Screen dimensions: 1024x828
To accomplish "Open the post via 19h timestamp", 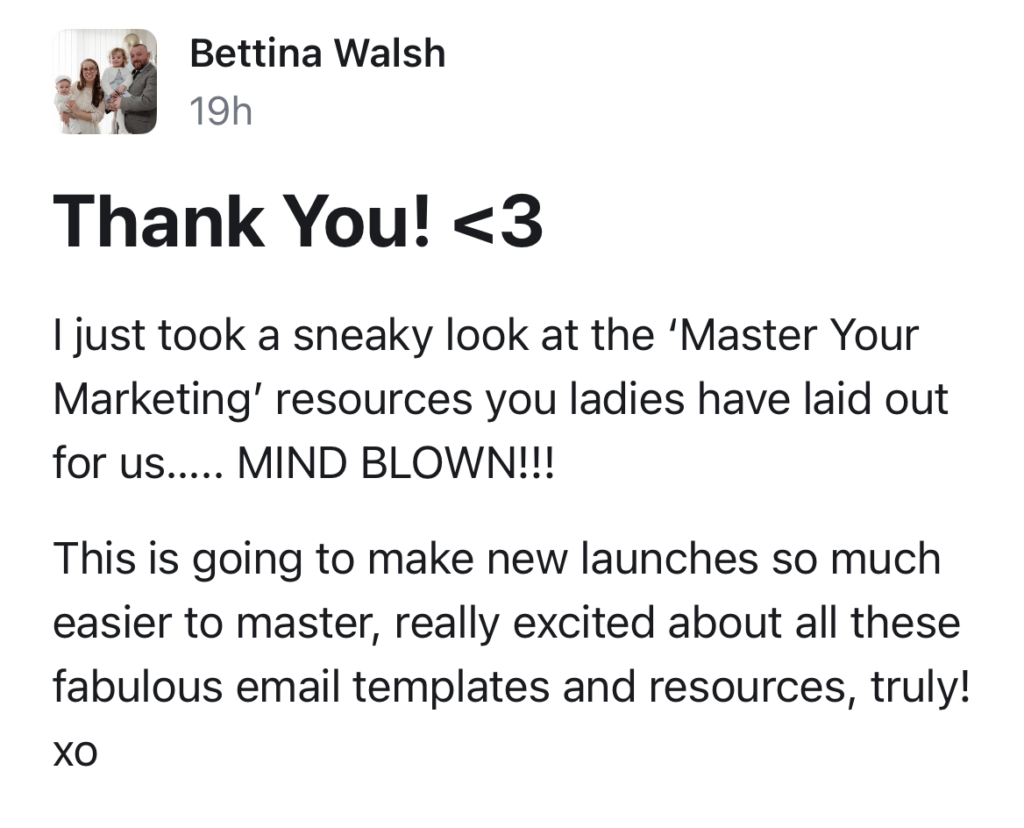I will click(x=221, y=112).
